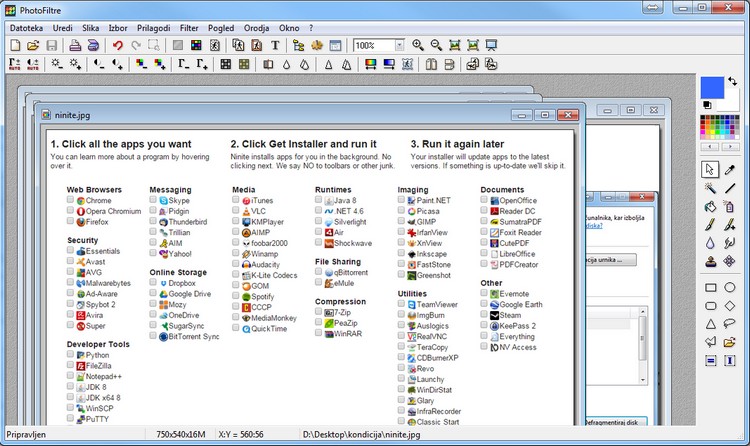Open the Filter menu
Viewport: 750px width, 446px height.
pos(189,28)
